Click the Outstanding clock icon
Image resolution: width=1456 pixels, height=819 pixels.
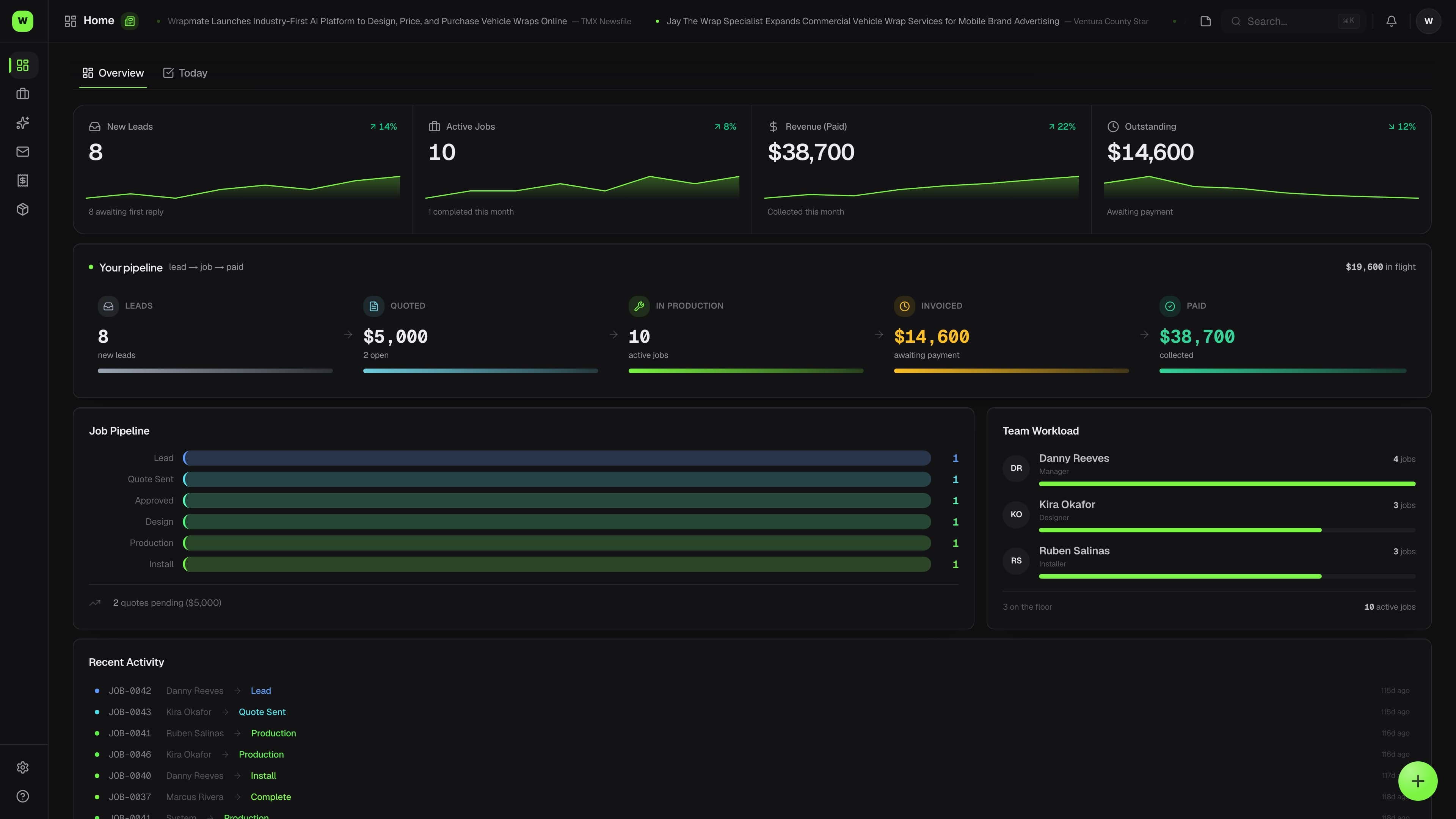coord(1113,127)
